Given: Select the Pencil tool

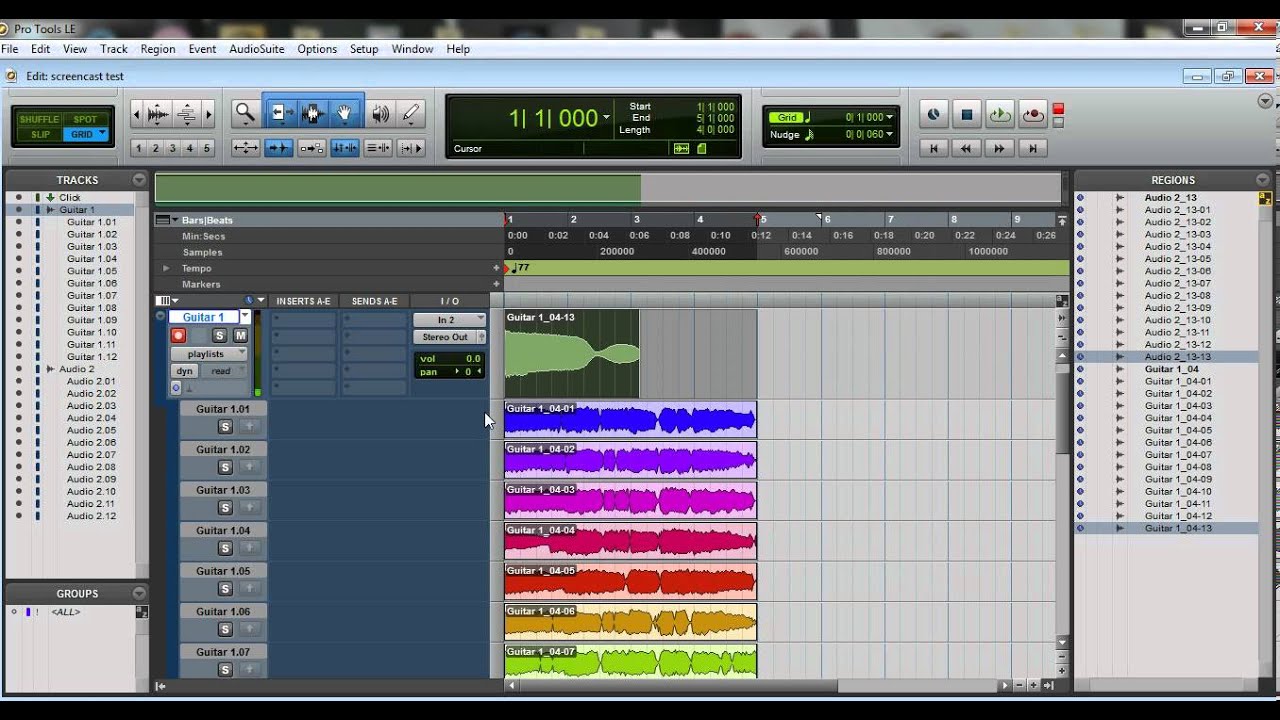Looking at the screenshot, I should click(411, 114).
